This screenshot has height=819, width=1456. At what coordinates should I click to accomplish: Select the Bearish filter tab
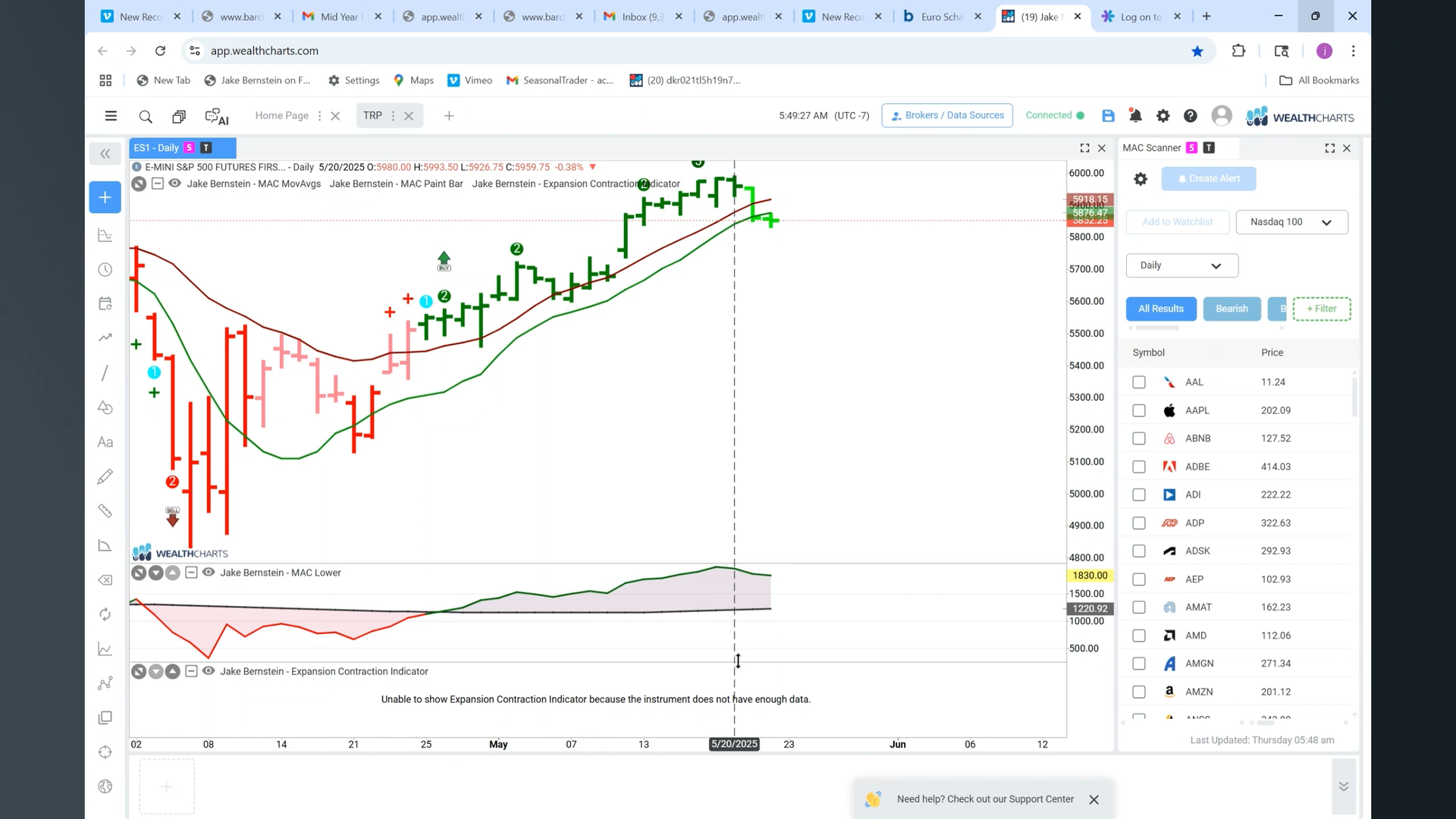[x=1232, y=309]
